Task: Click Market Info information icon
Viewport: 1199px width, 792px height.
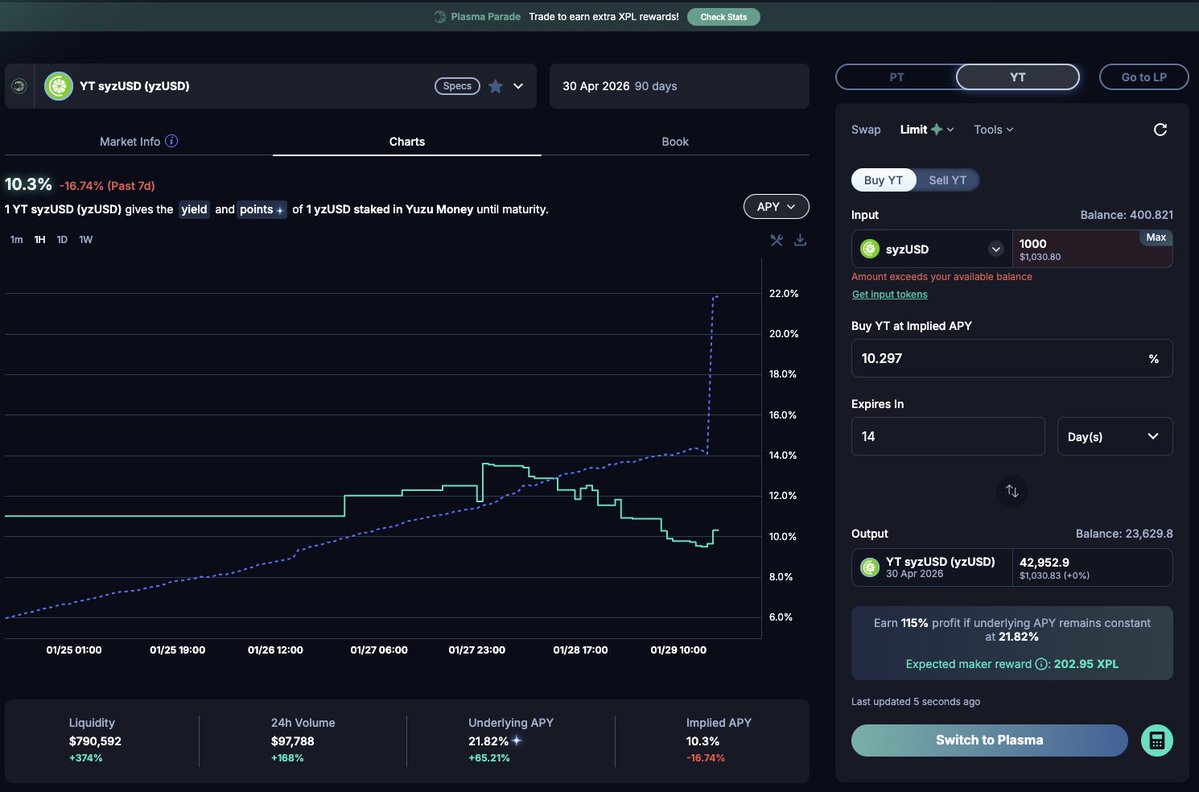Action: [x=171, y=142]
